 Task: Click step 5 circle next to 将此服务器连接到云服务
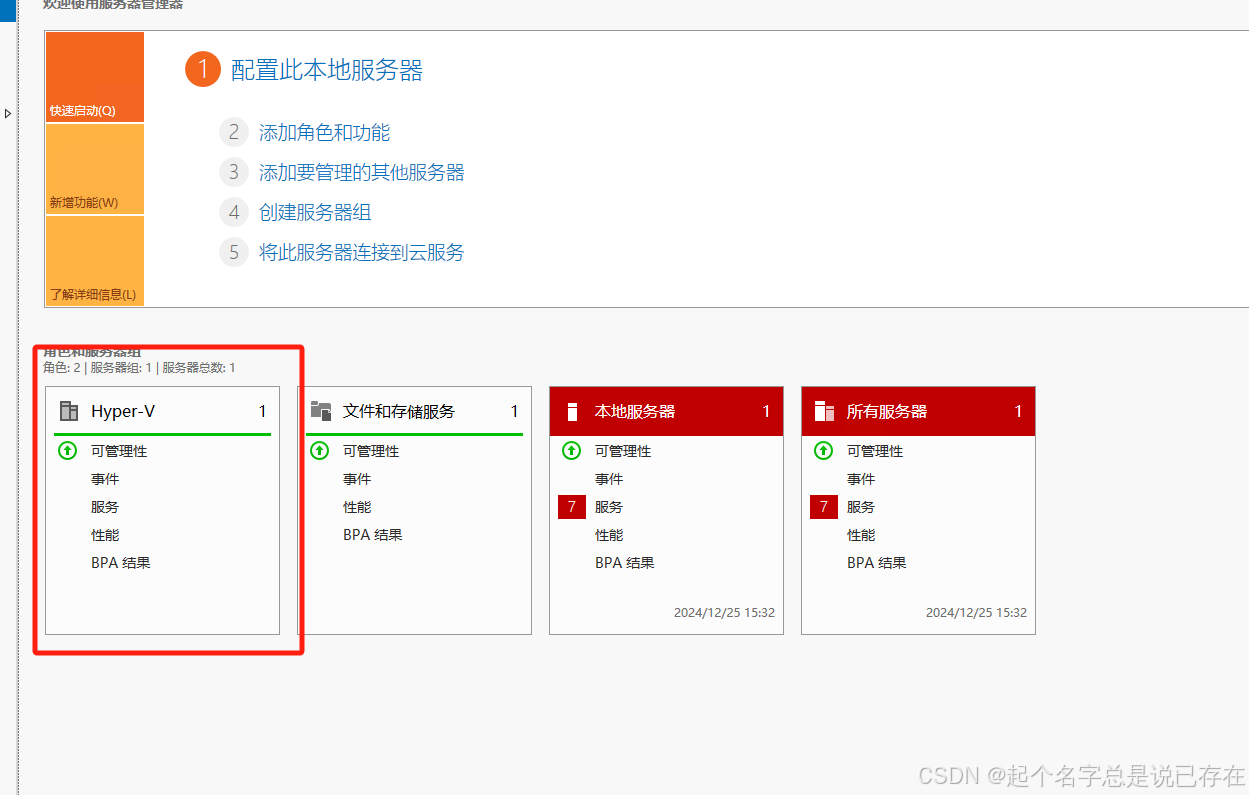233,252
